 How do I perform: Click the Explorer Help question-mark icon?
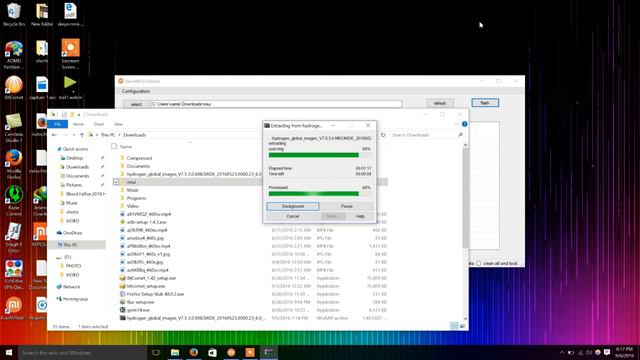coord(464,124)
